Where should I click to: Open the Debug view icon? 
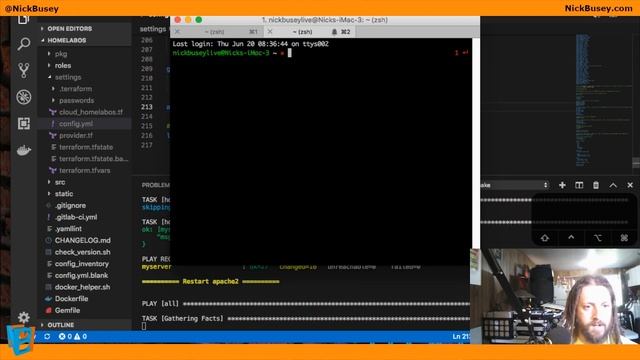coord(24,97)
